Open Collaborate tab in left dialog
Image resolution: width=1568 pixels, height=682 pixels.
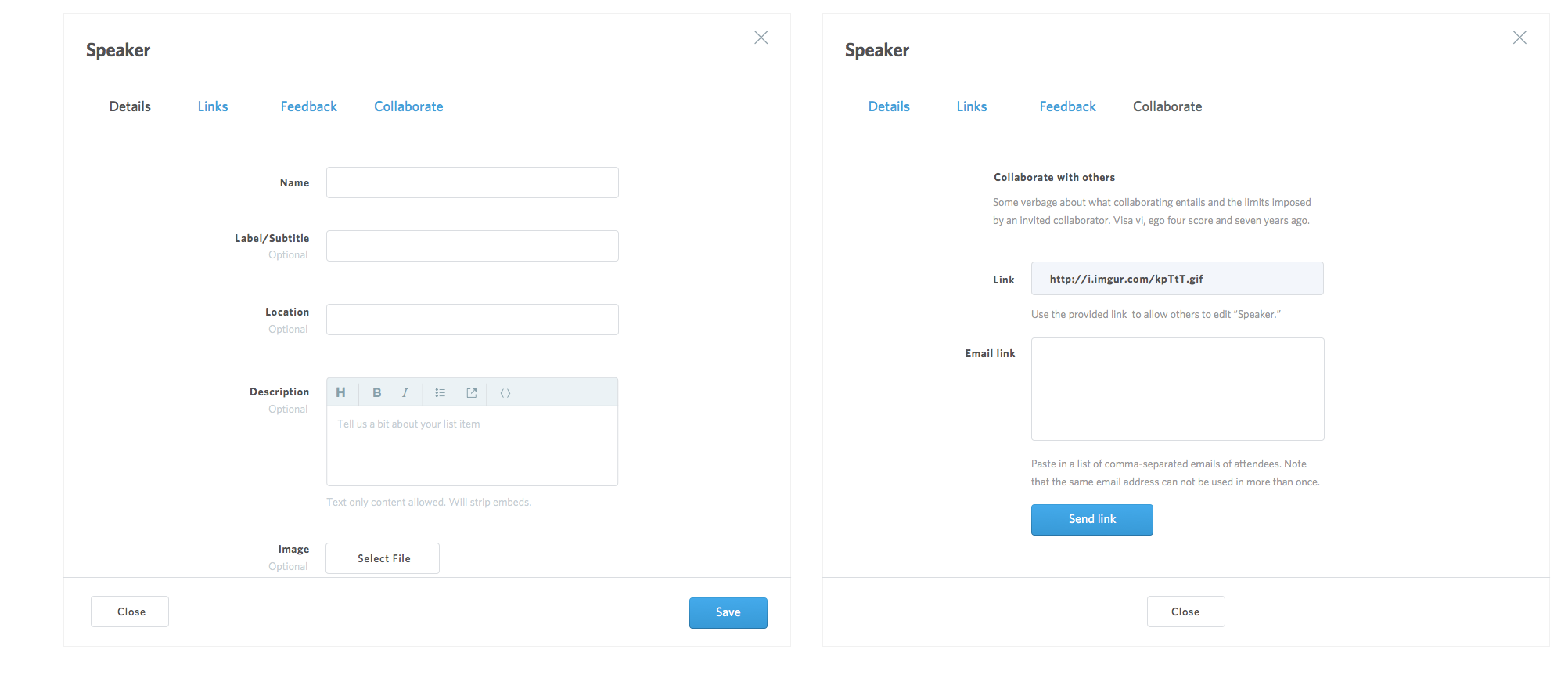tap(408, 106)
